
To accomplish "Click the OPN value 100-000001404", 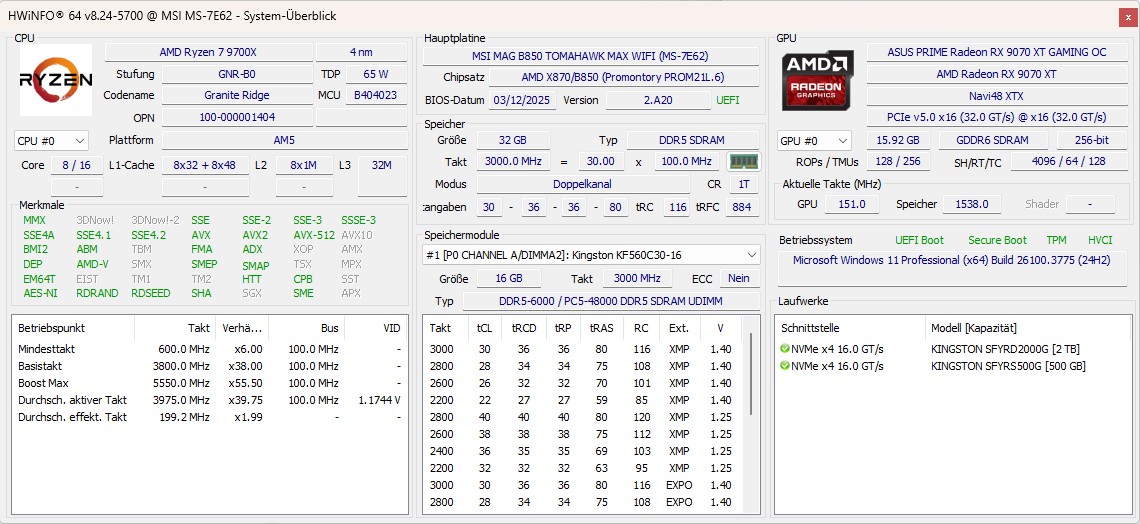I will tap(237, 117).
